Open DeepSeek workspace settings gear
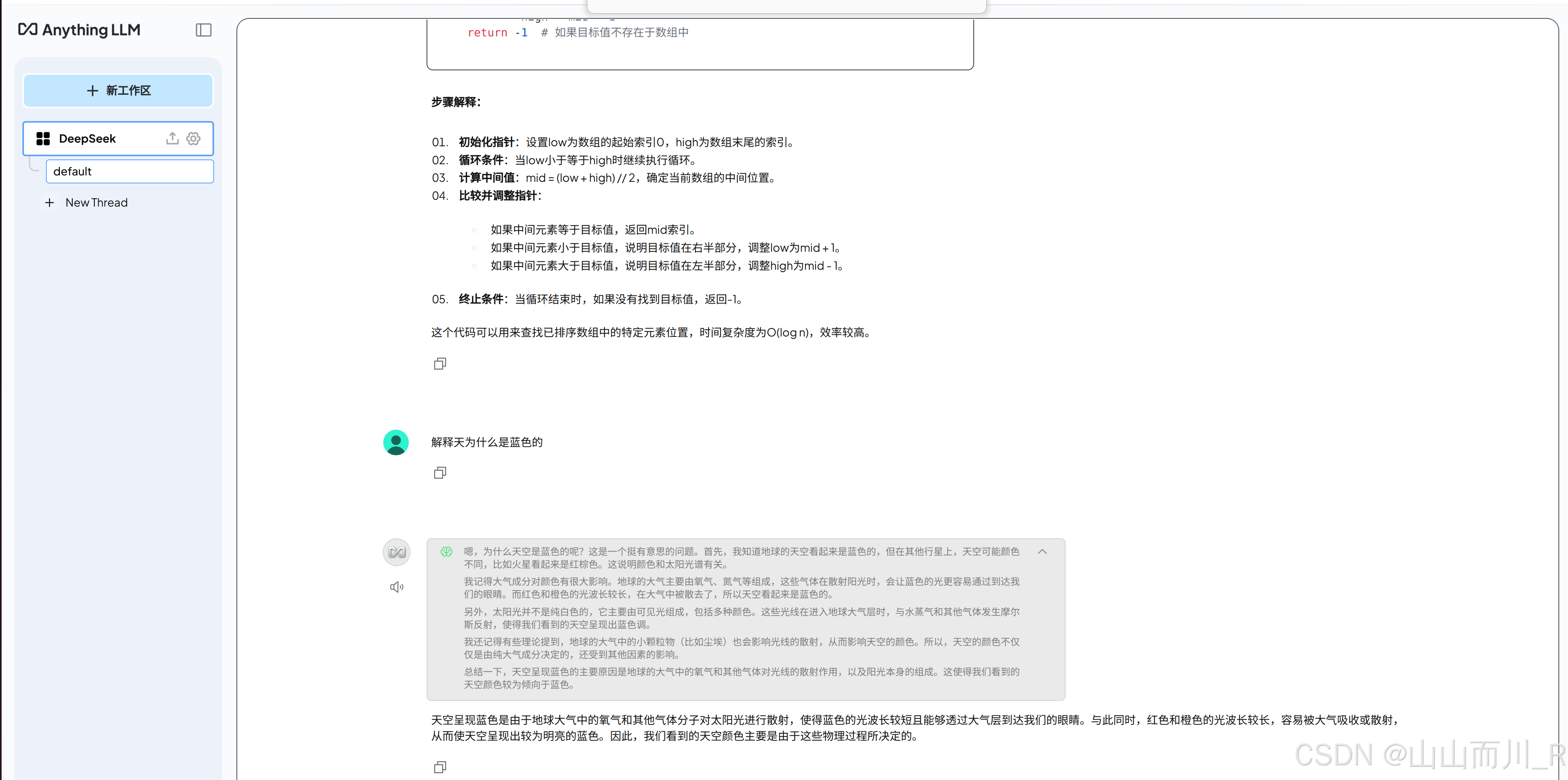 coord(194,139)
